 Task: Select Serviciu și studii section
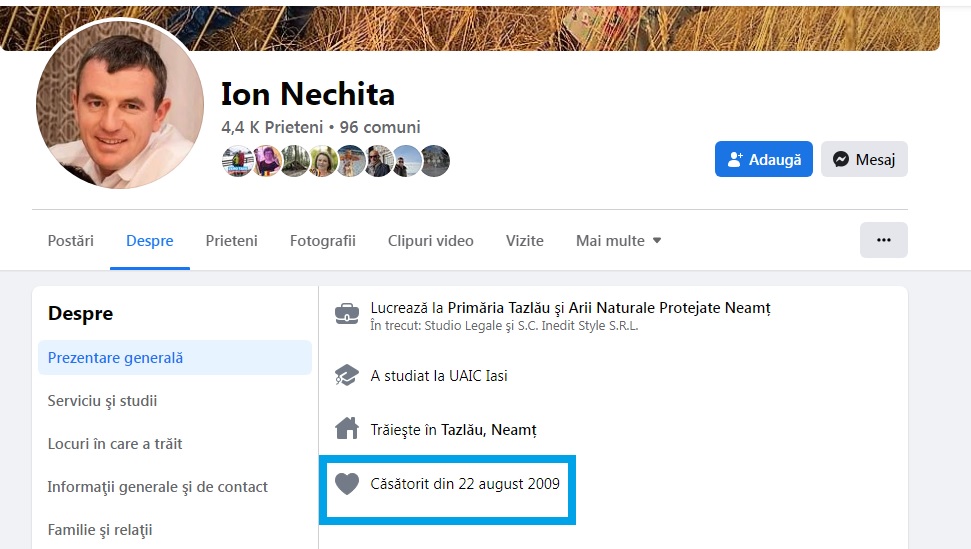[102, 401]
